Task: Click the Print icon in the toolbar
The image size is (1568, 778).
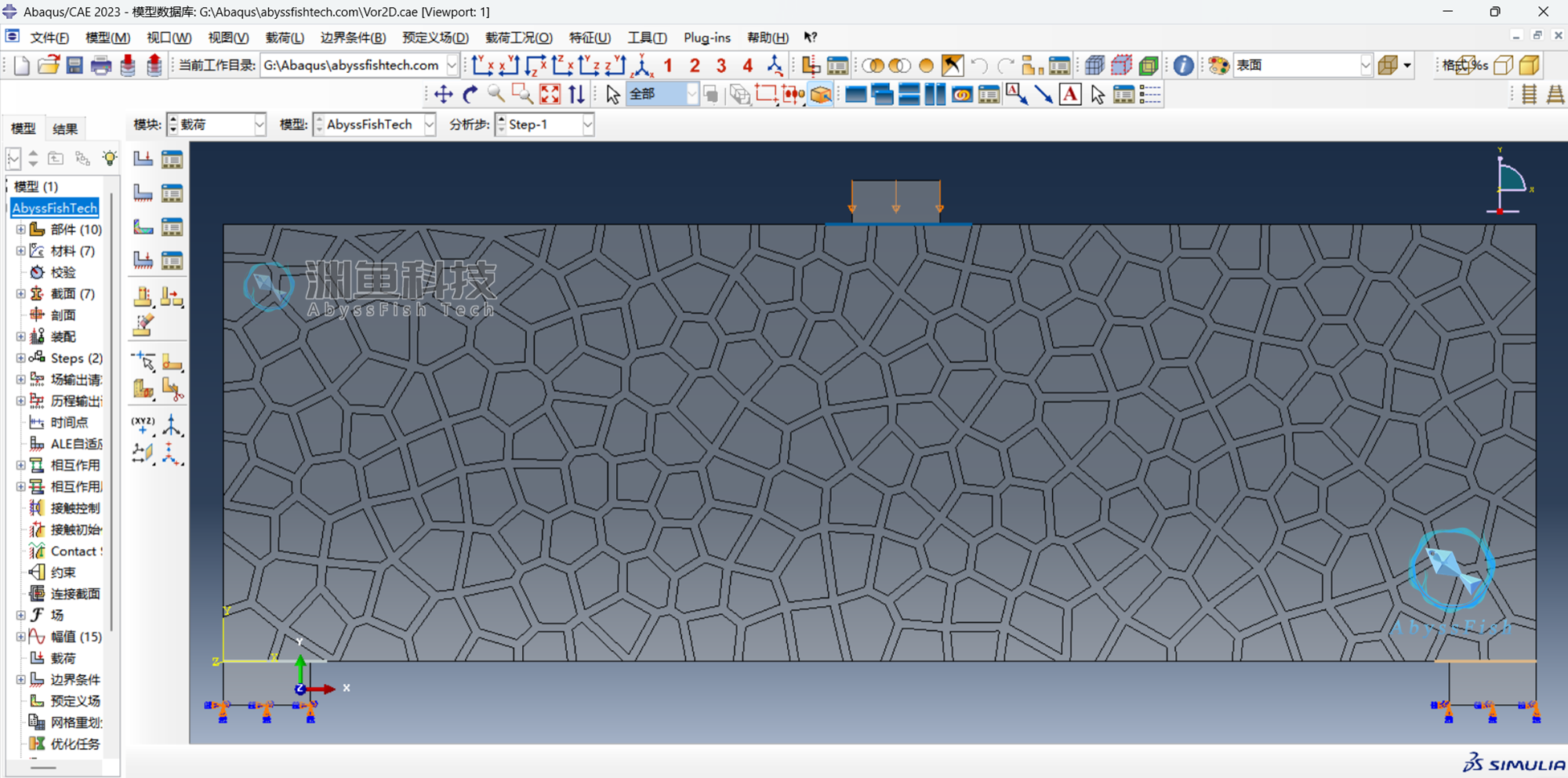Action: pos(101,65)
